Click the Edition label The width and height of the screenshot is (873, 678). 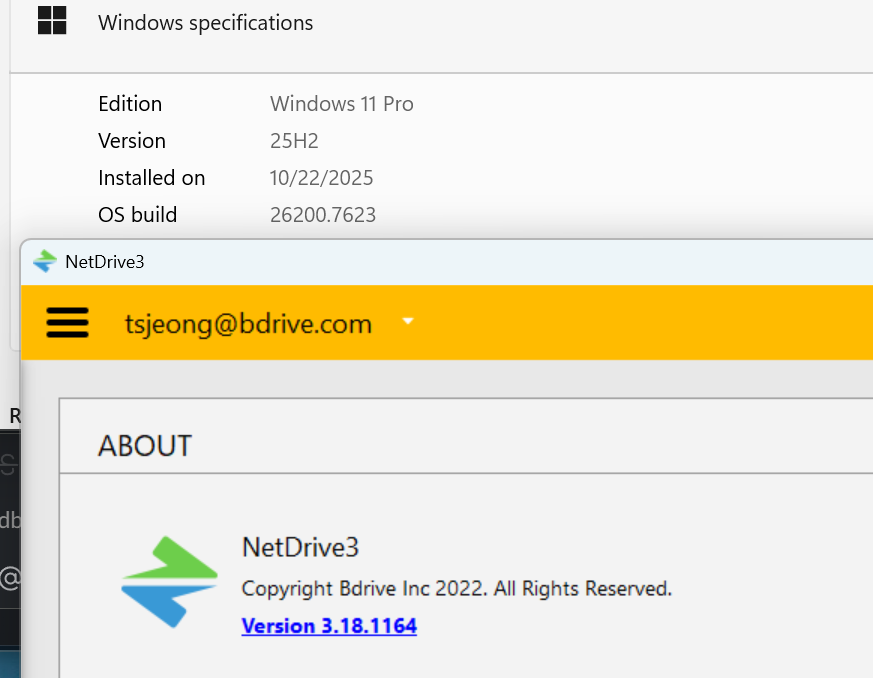tap(130, 104)
